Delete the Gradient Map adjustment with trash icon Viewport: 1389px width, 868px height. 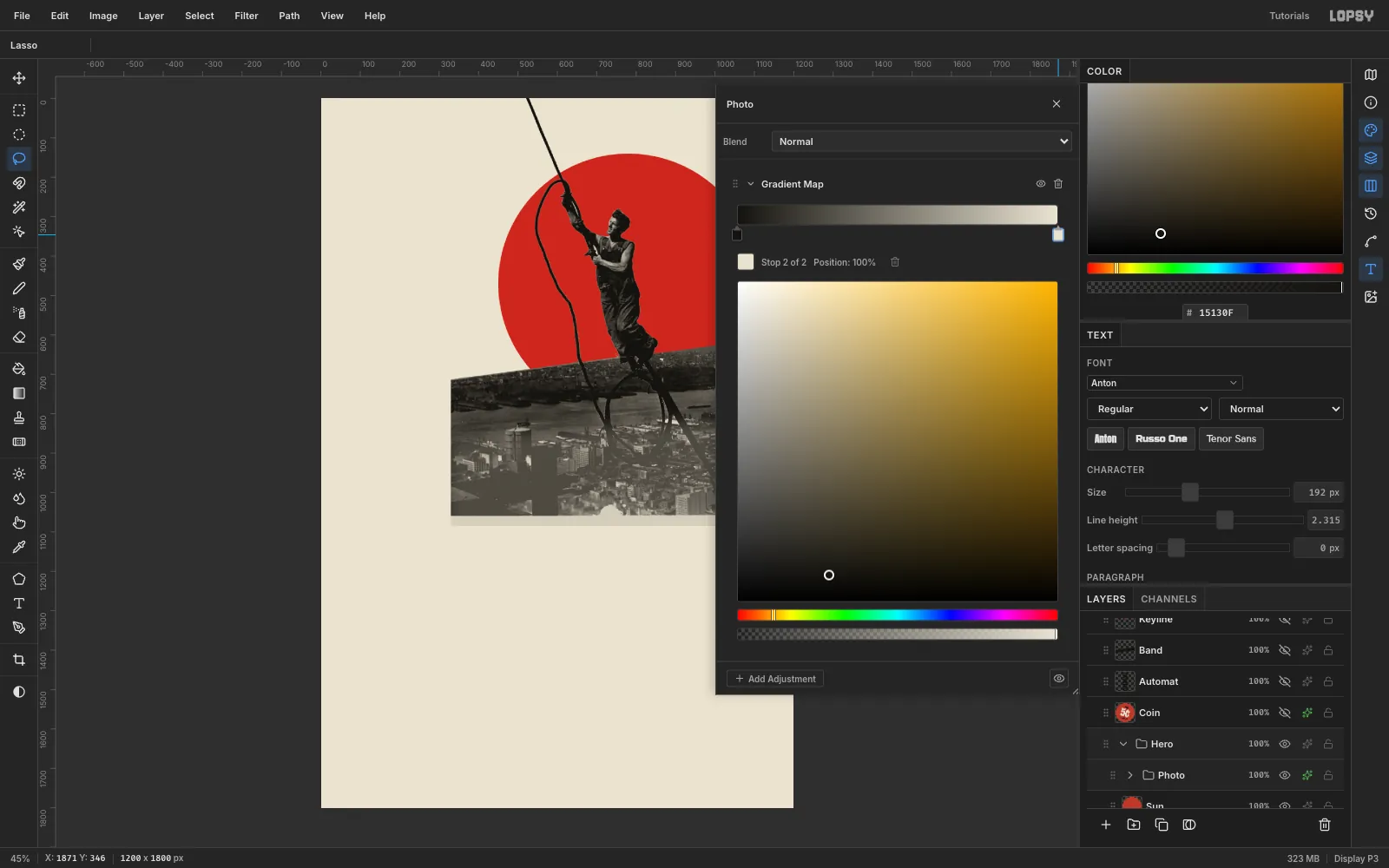[1058, 184]
